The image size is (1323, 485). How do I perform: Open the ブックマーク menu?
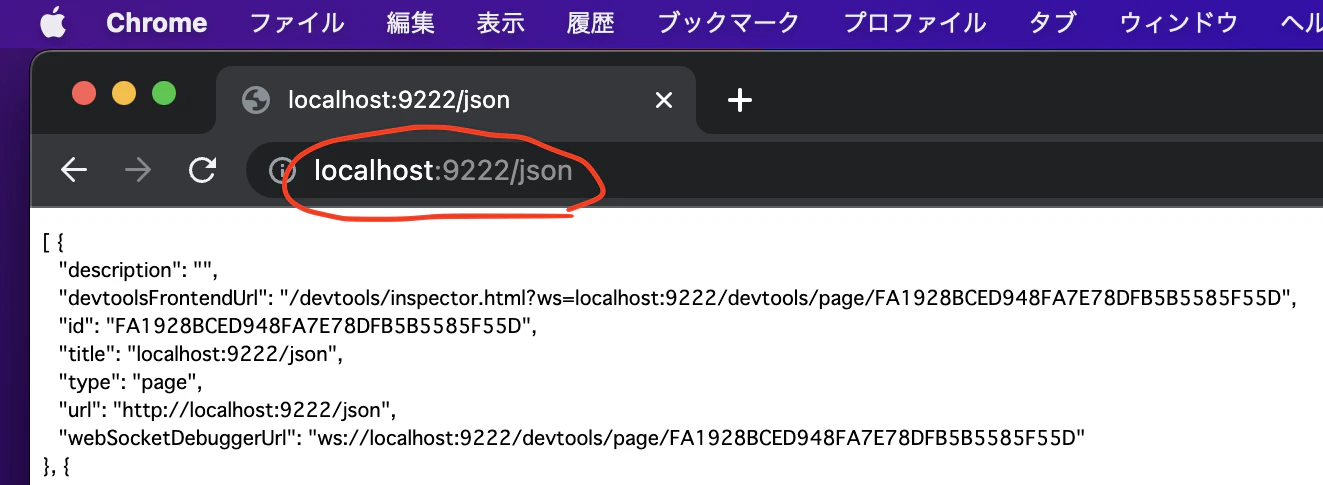pos(728,23)
